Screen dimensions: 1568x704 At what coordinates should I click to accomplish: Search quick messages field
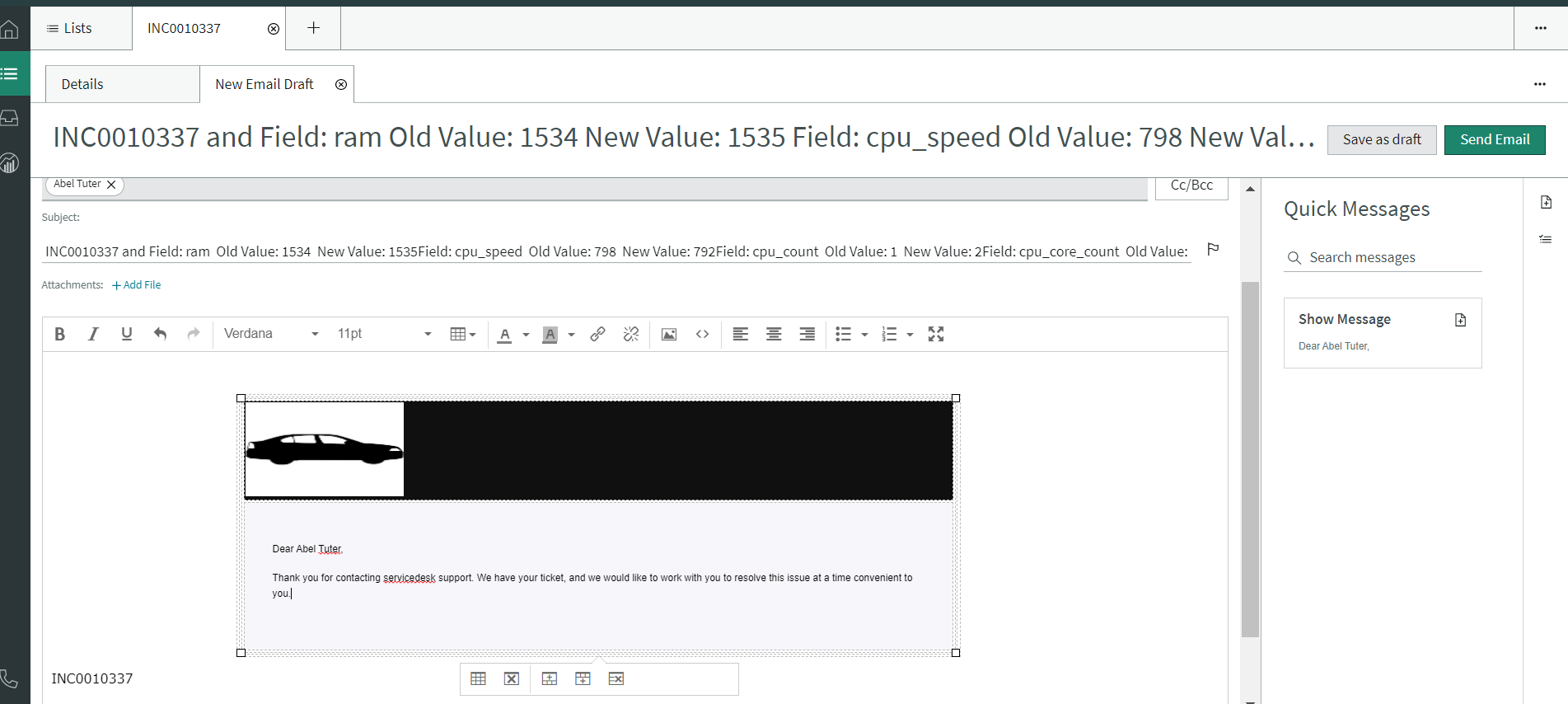coord(1383,257)
